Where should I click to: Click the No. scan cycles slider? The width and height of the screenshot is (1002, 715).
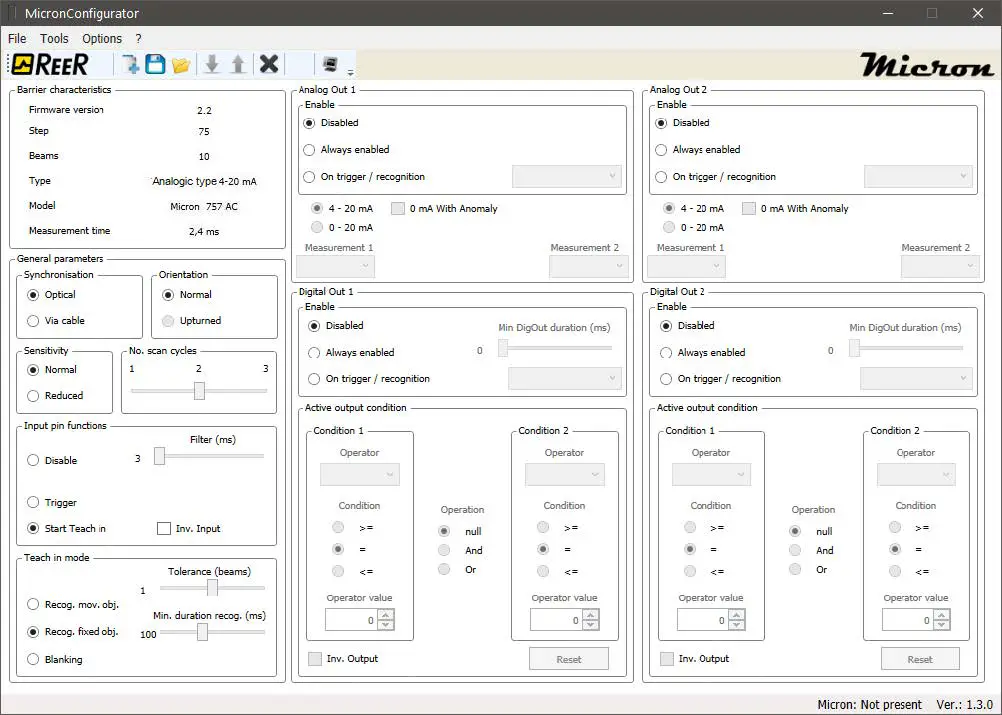click(x=199, y=391)
